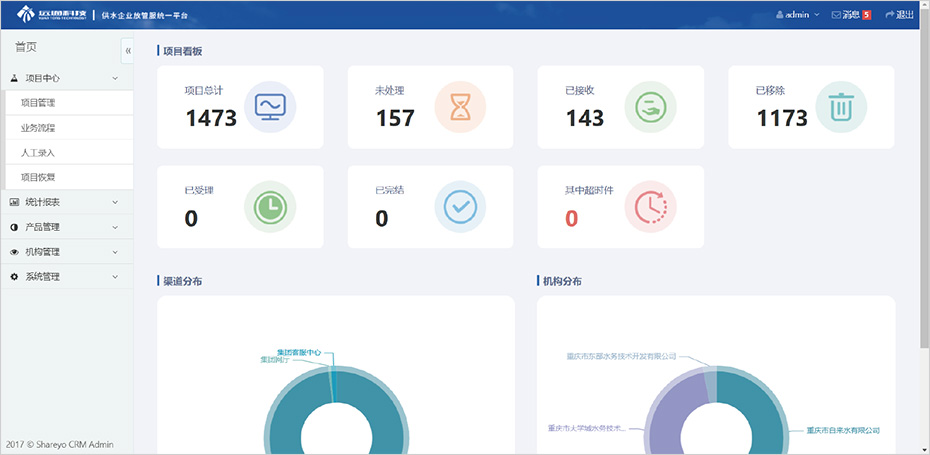This screenshot has height=455, width=930.
Task: Click the flask icon beside 项目中心
Action: click(x=15, y=78)
